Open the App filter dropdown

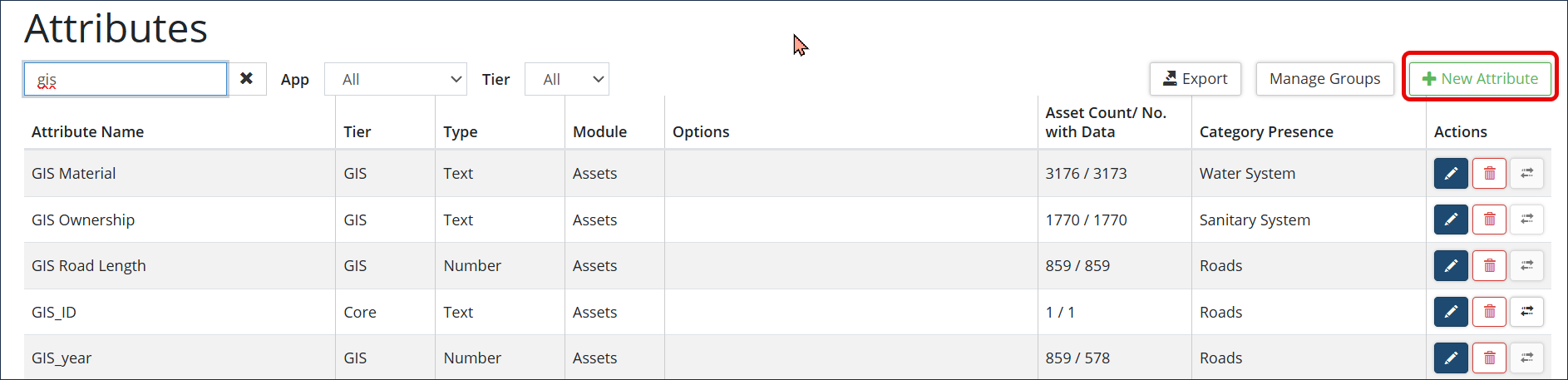click(396, 79)
